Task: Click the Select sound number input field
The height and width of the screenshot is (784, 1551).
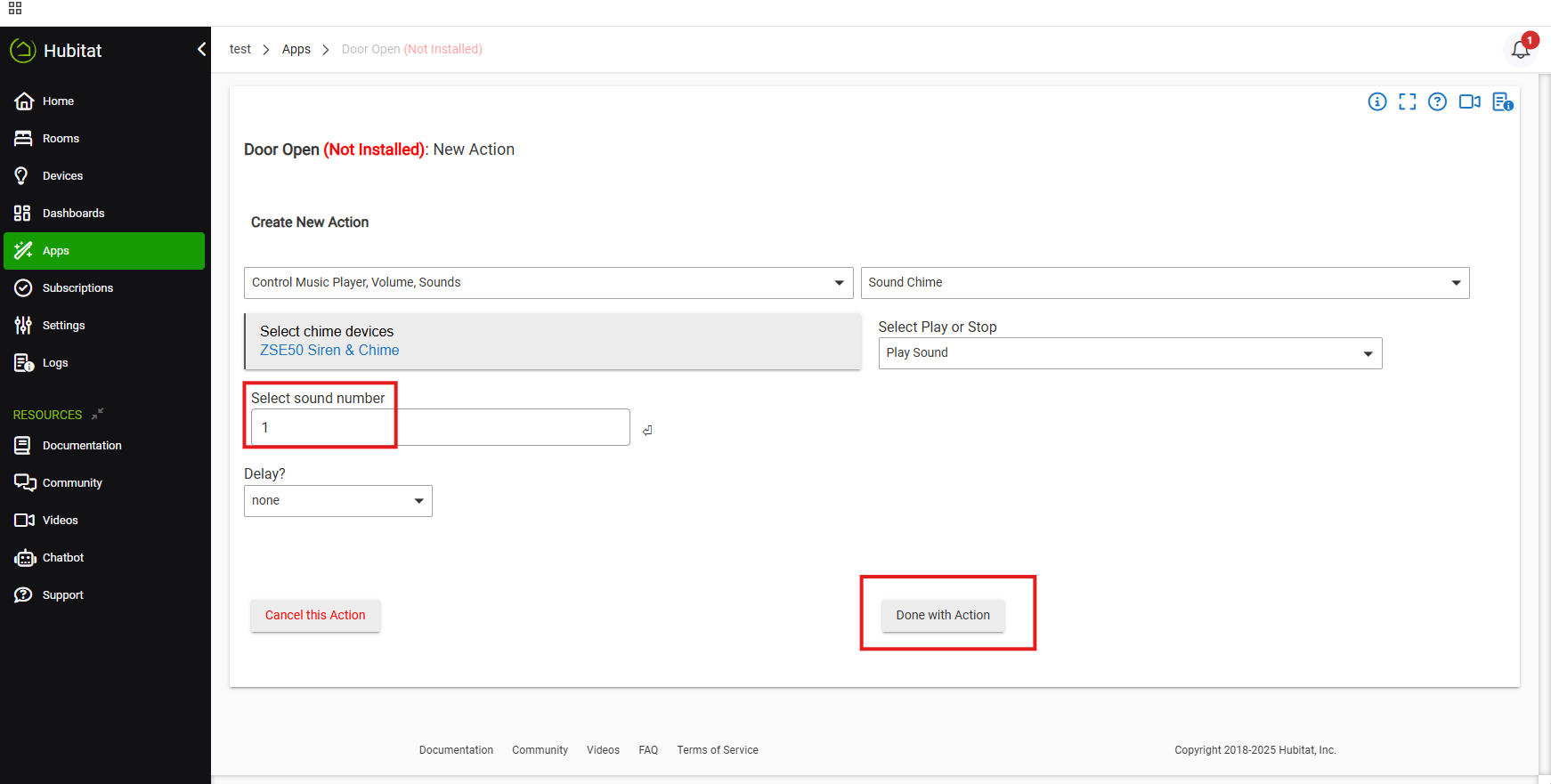Action: [x=440, y=428]
